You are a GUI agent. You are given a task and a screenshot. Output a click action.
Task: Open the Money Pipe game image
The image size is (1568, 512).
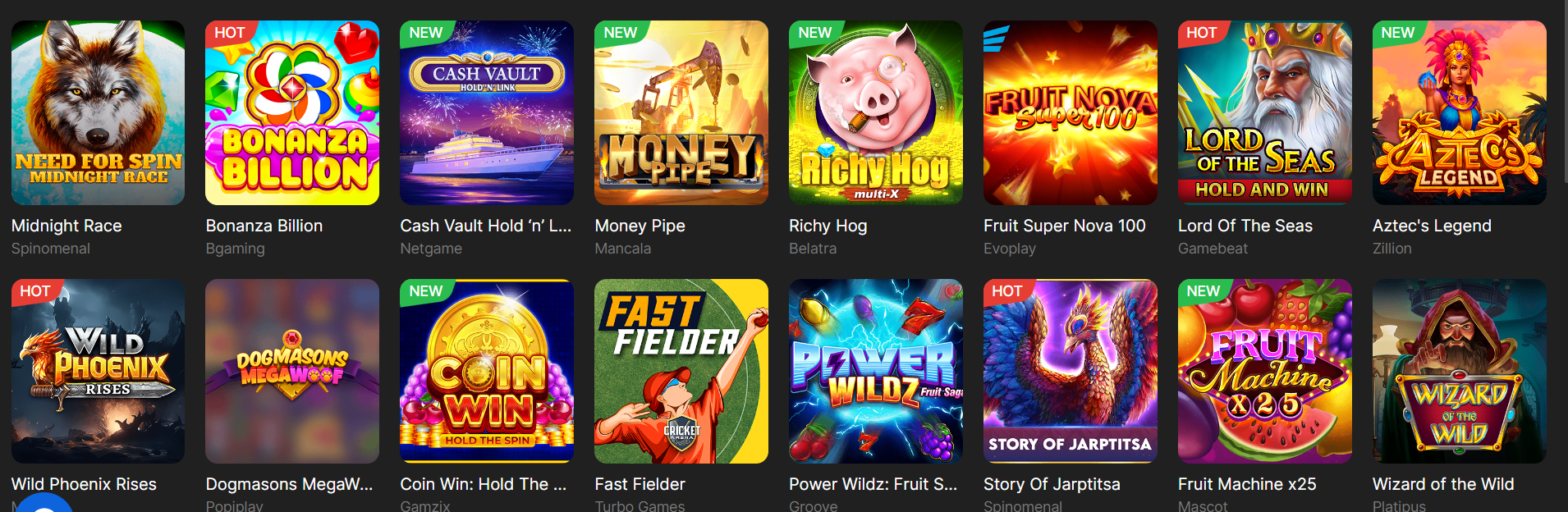(x=681, y=112)
